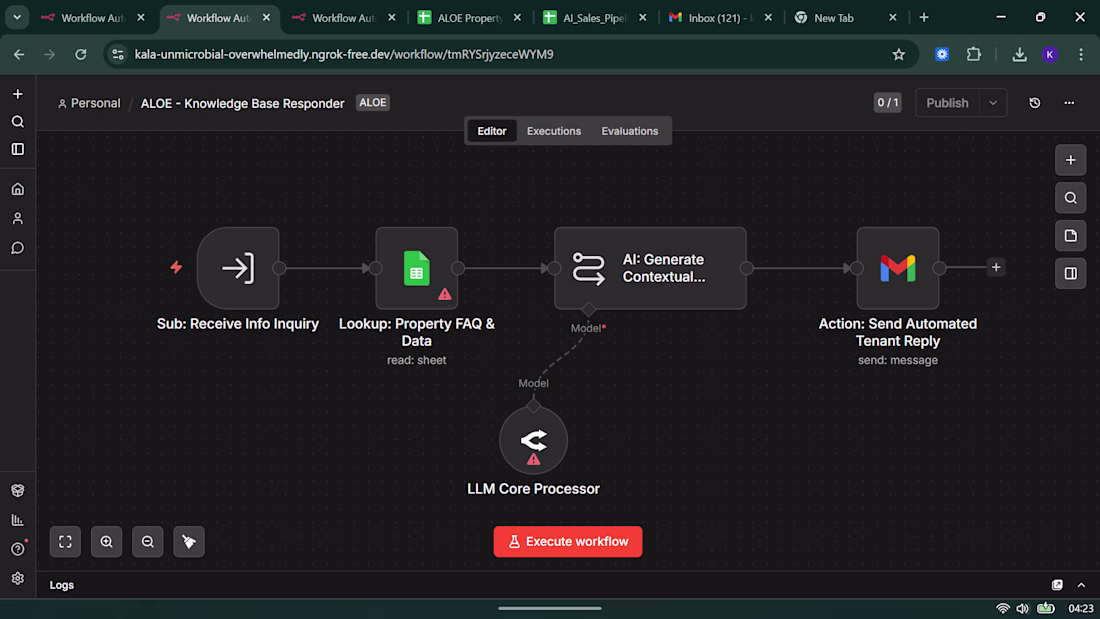Open a new browser tab with plus
This screenshot has height=619, width=1100.
pyautogui.click(x=924, y=18)
